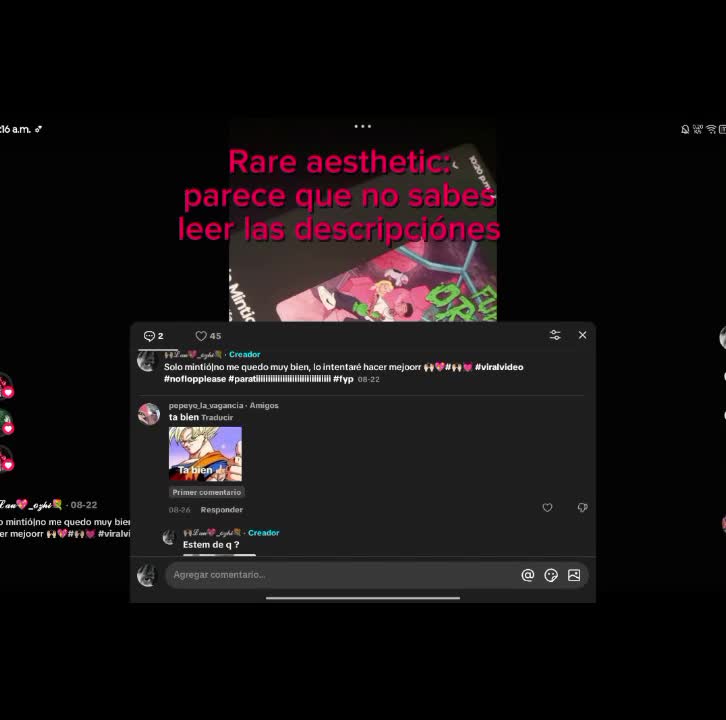The image size is (726, 720).
Task: Attach an image using the picture icon
Action: coord(574,575)
